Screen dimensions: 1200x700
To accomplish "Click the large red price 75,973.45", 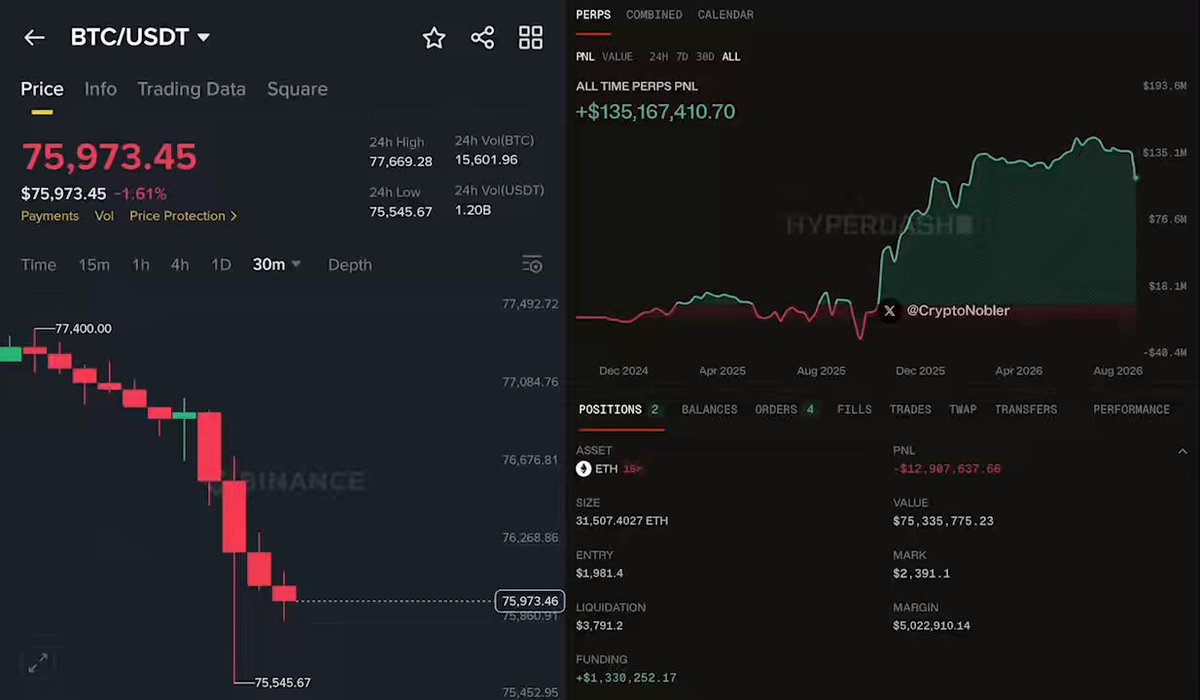I will [x=109, y=157].
